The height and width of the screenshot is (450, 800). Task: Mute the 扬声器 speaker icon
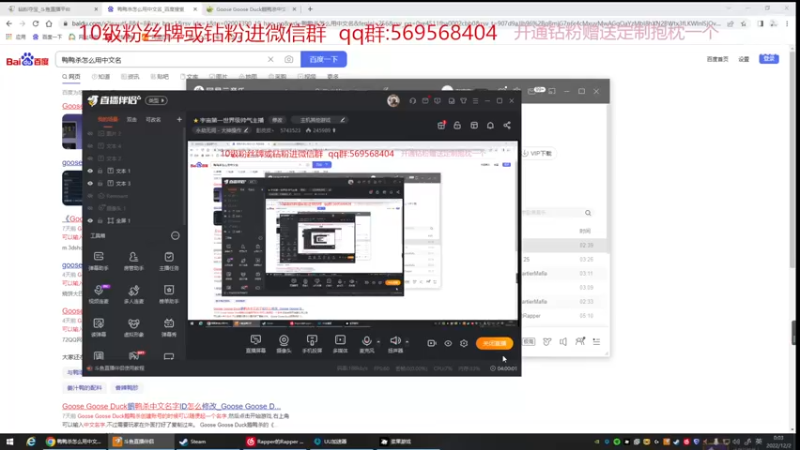[x=395, y=340]
